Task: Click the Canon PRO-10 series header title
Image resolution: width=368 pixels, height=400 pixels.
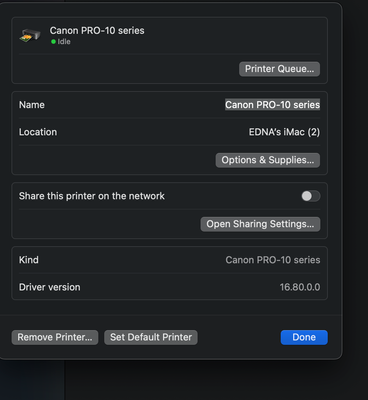Action: pyautogui.click(x=97, y=31)
